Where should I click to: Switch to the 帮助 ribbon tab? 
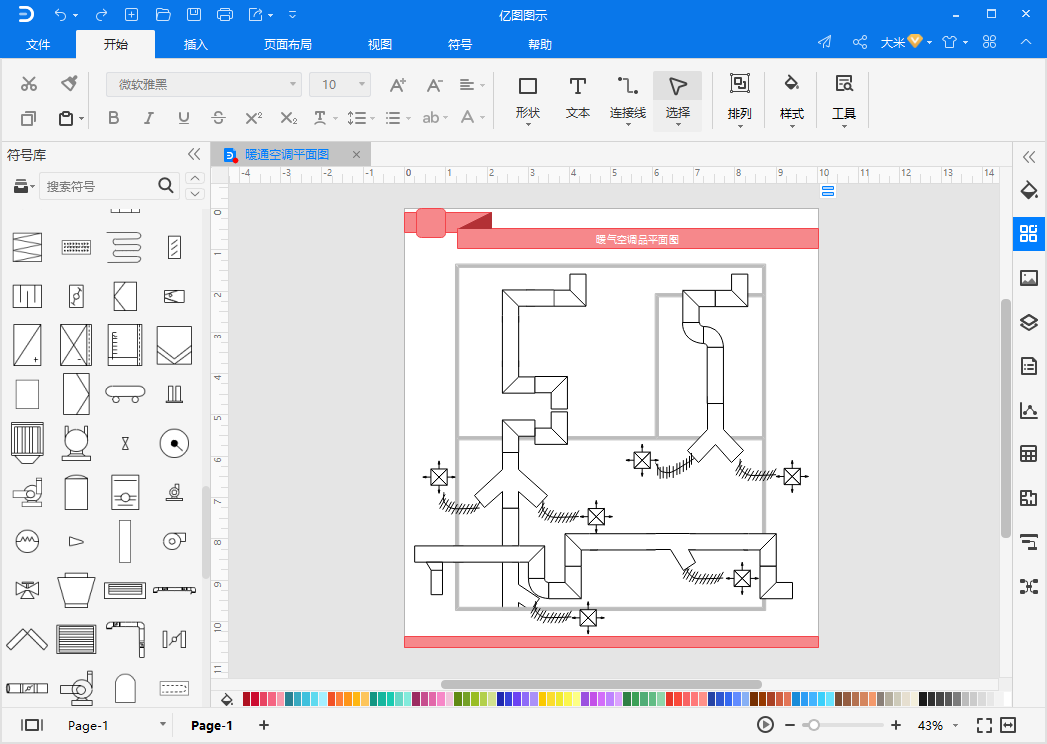[x=540, y=44]
